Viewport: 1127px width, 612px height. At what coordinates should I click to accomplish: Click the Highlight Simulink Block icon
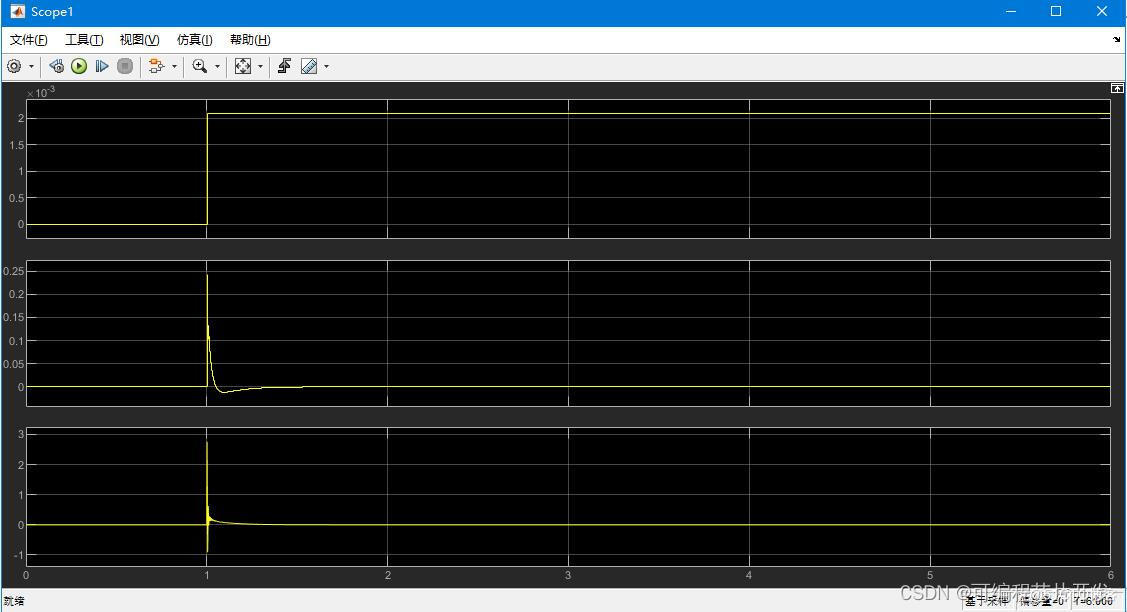click(156, 67)
